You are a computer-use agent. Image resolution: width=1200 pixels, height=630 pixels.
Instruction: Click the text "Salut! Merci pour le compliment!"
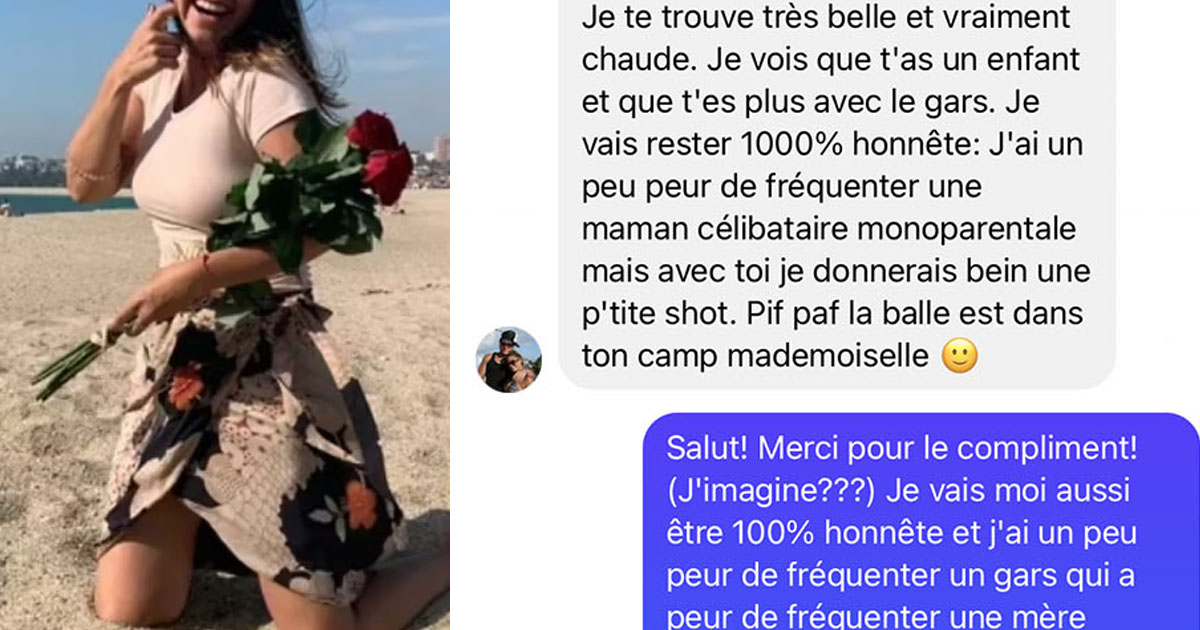901,449
